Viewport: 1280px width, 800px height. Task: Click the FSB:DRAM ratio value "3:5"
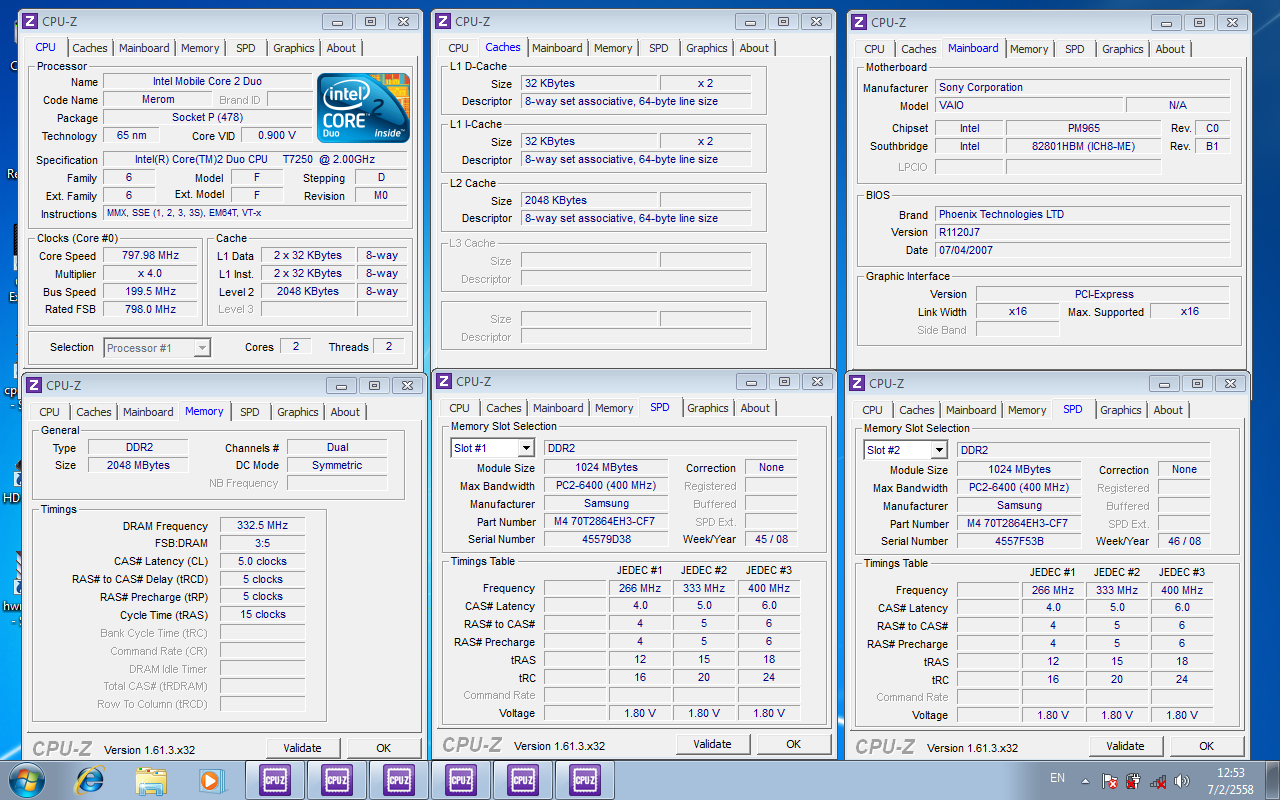(262, 543)
